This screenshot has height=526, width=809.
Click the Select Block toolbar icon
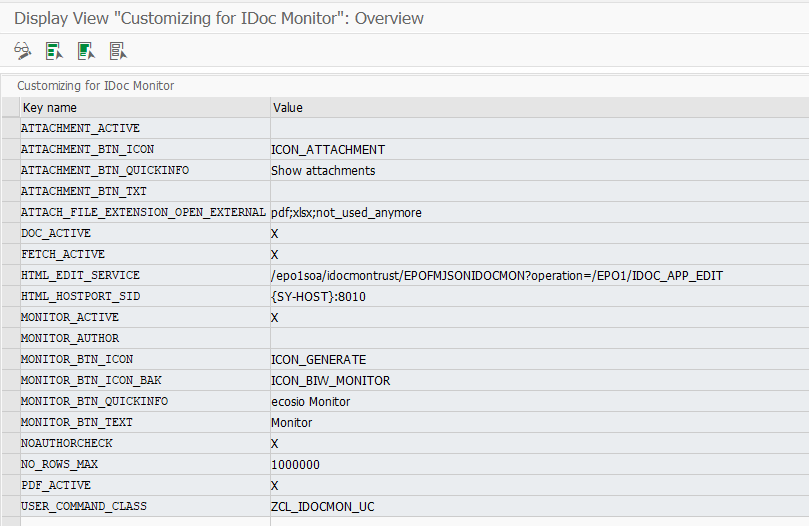coord(86,51)
